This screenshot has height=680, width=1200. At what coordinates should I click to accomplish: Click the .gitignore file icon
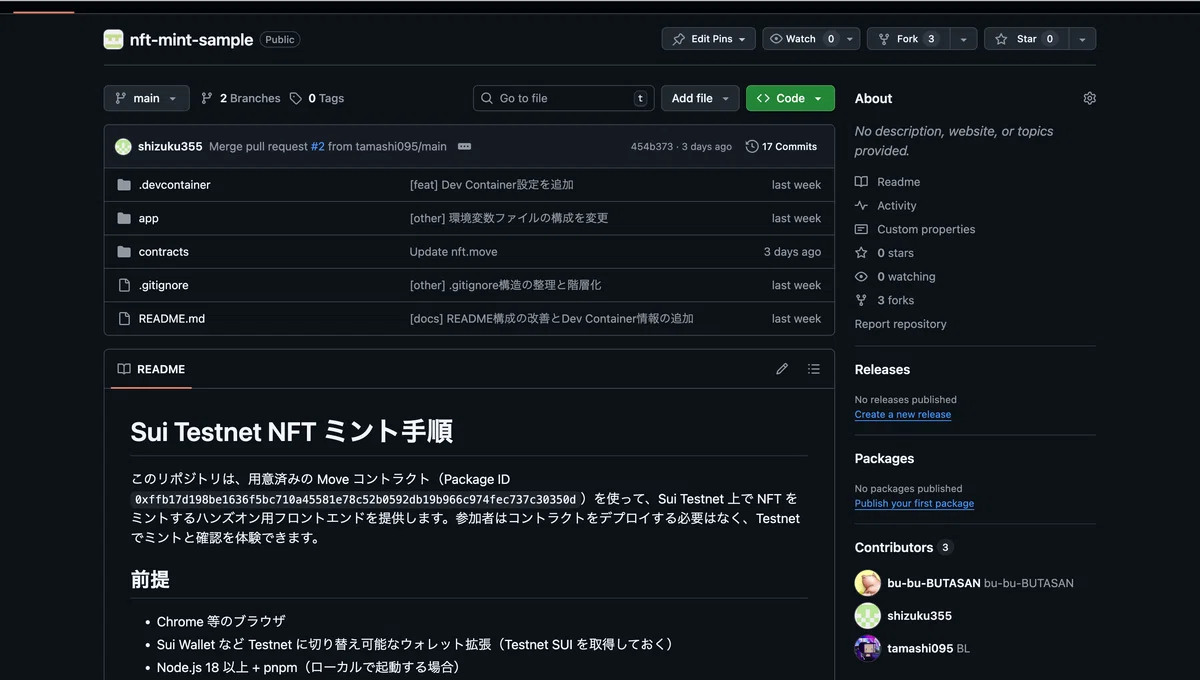(124, 285)
